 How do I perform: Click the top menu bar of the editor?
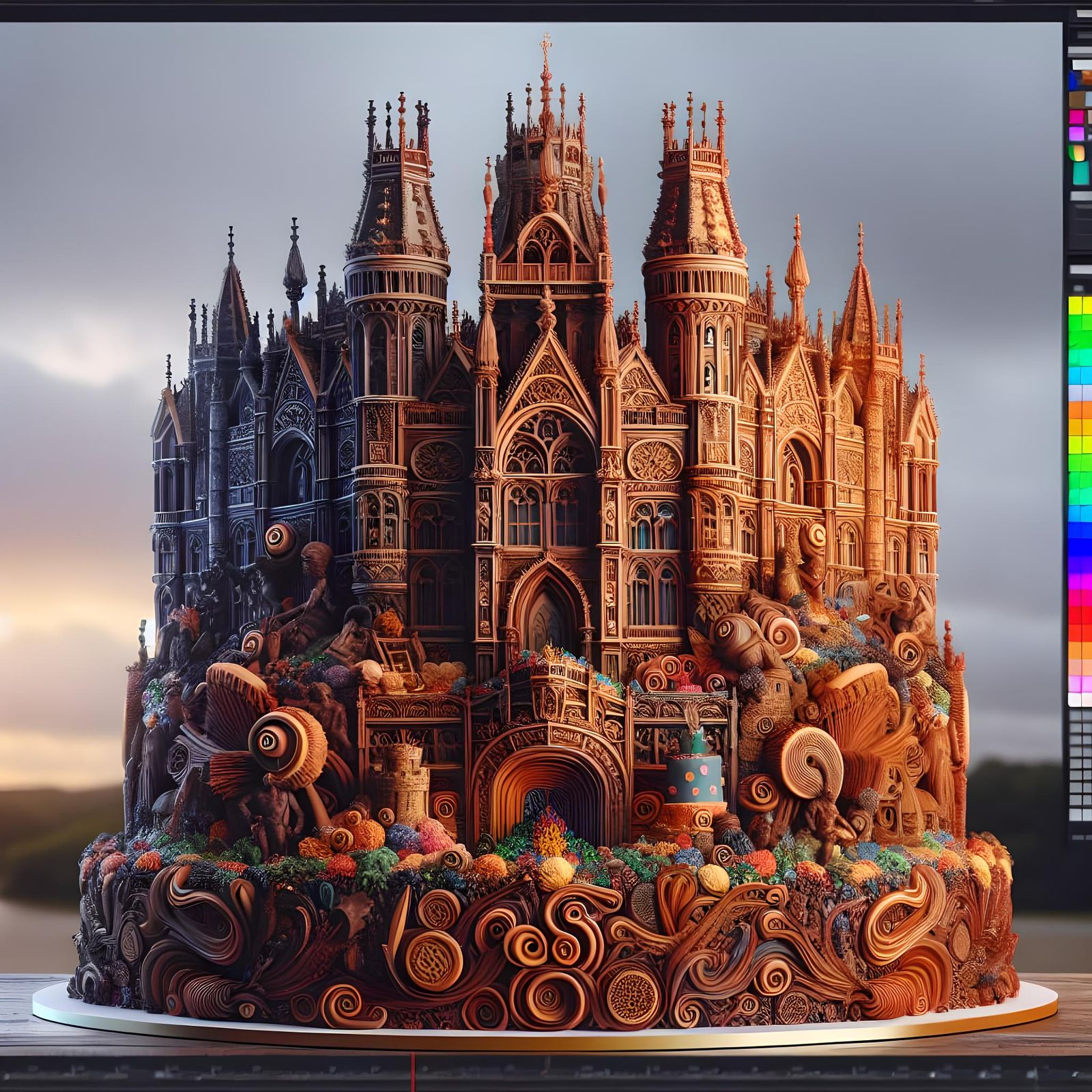point(546,8)
